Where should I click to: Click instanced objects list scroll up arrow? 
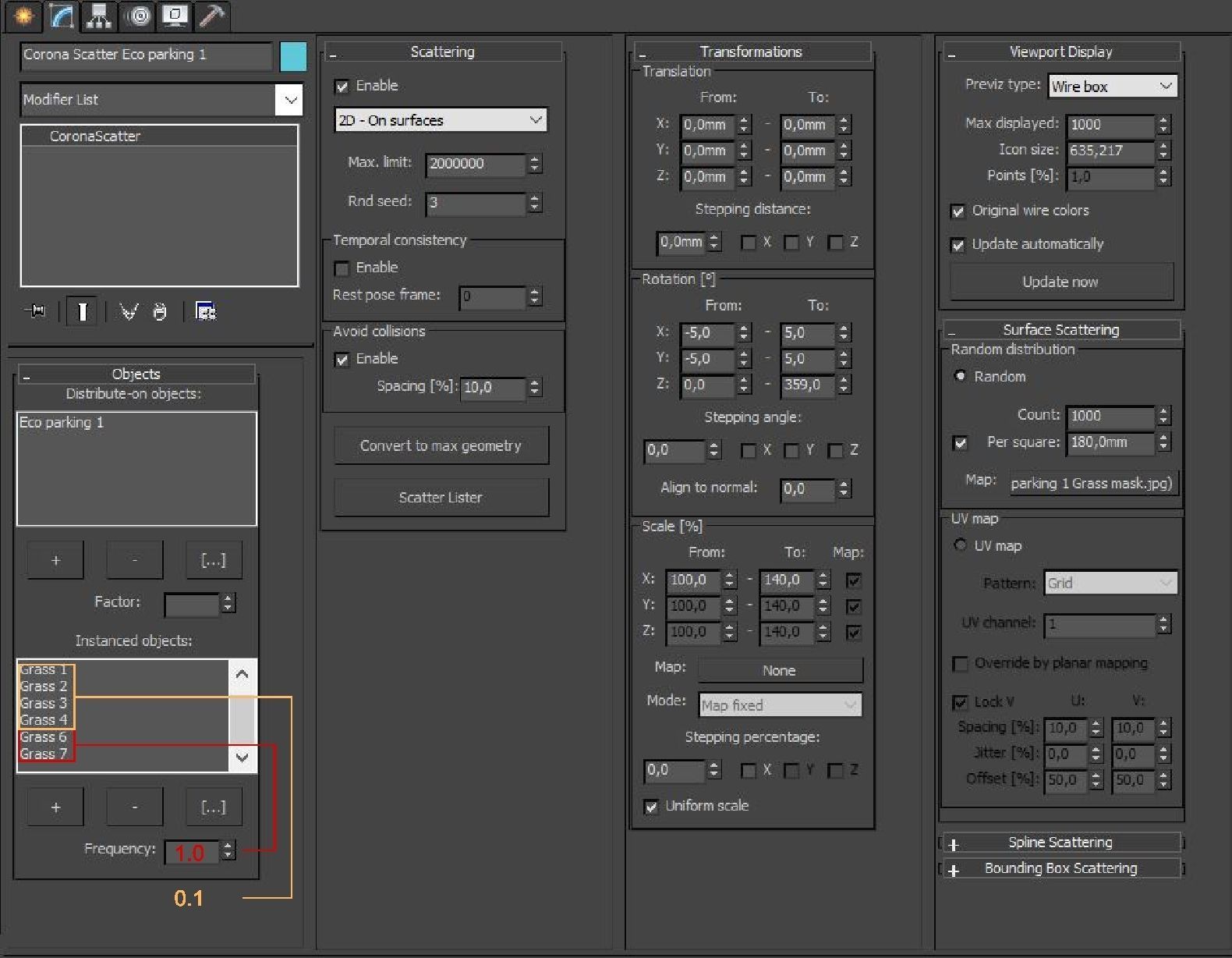(x=243, y=674)
